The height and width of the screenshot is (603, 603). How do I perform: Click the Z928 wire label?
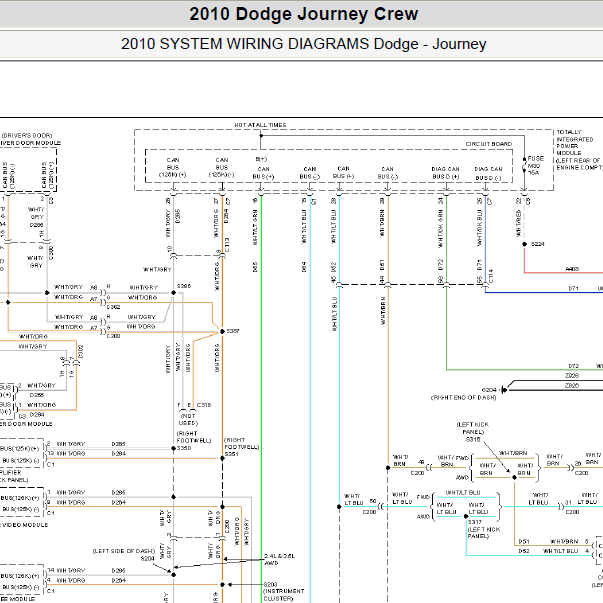tap(572, 375)
